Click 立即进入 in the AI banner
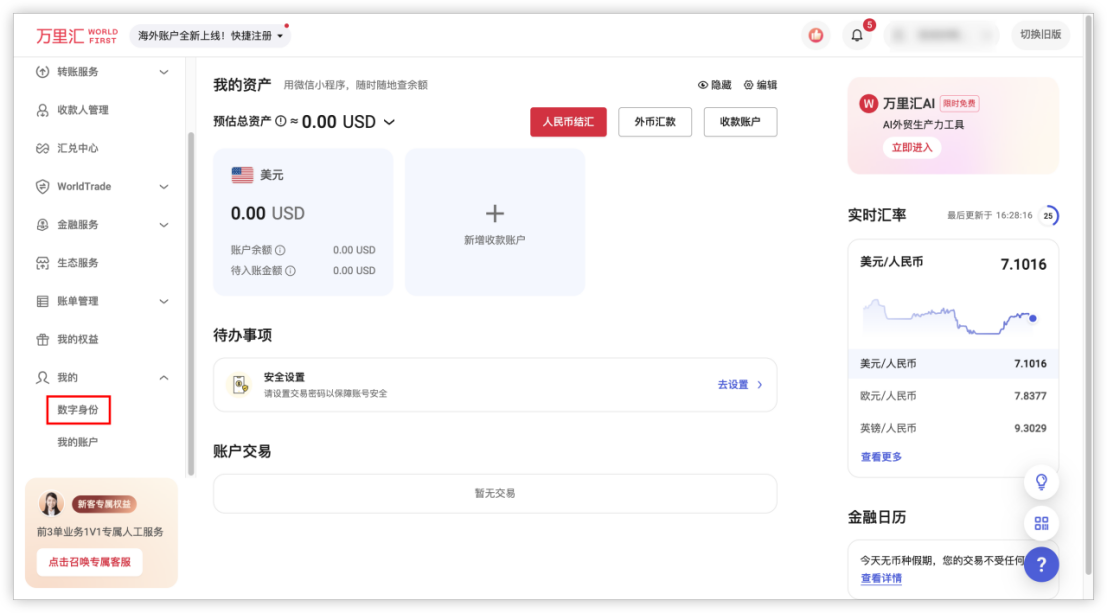Screen dimensions: 1107x613 (x=911, y=148)
